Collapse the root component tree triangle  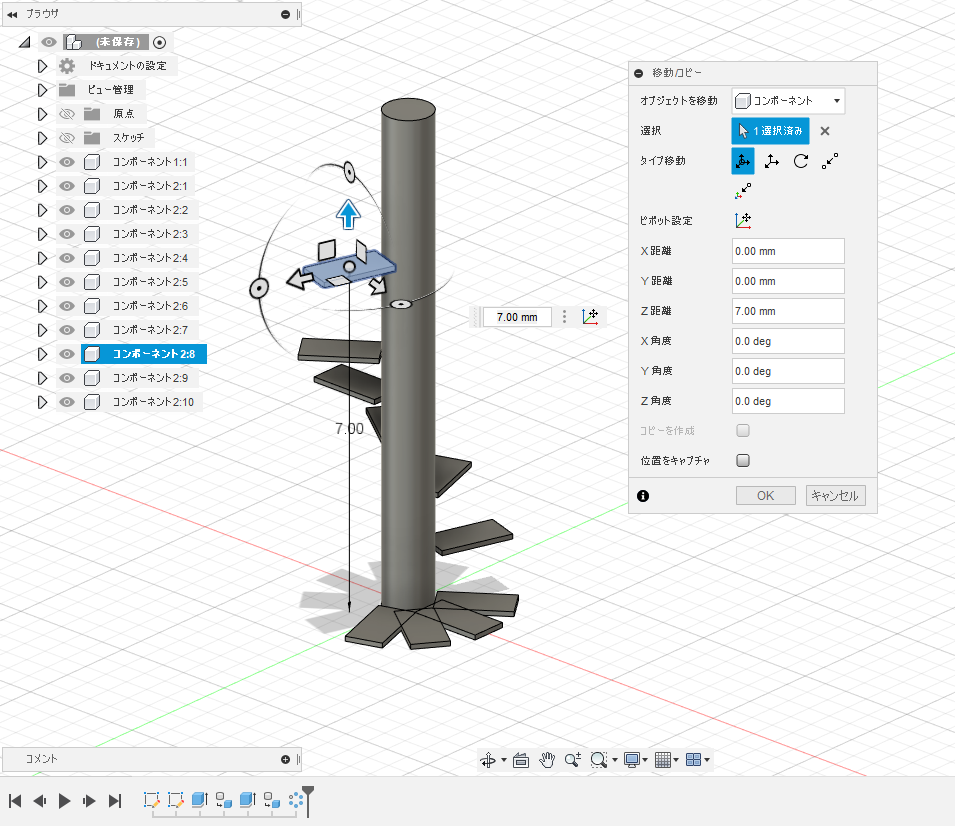(x=24, y=42)
